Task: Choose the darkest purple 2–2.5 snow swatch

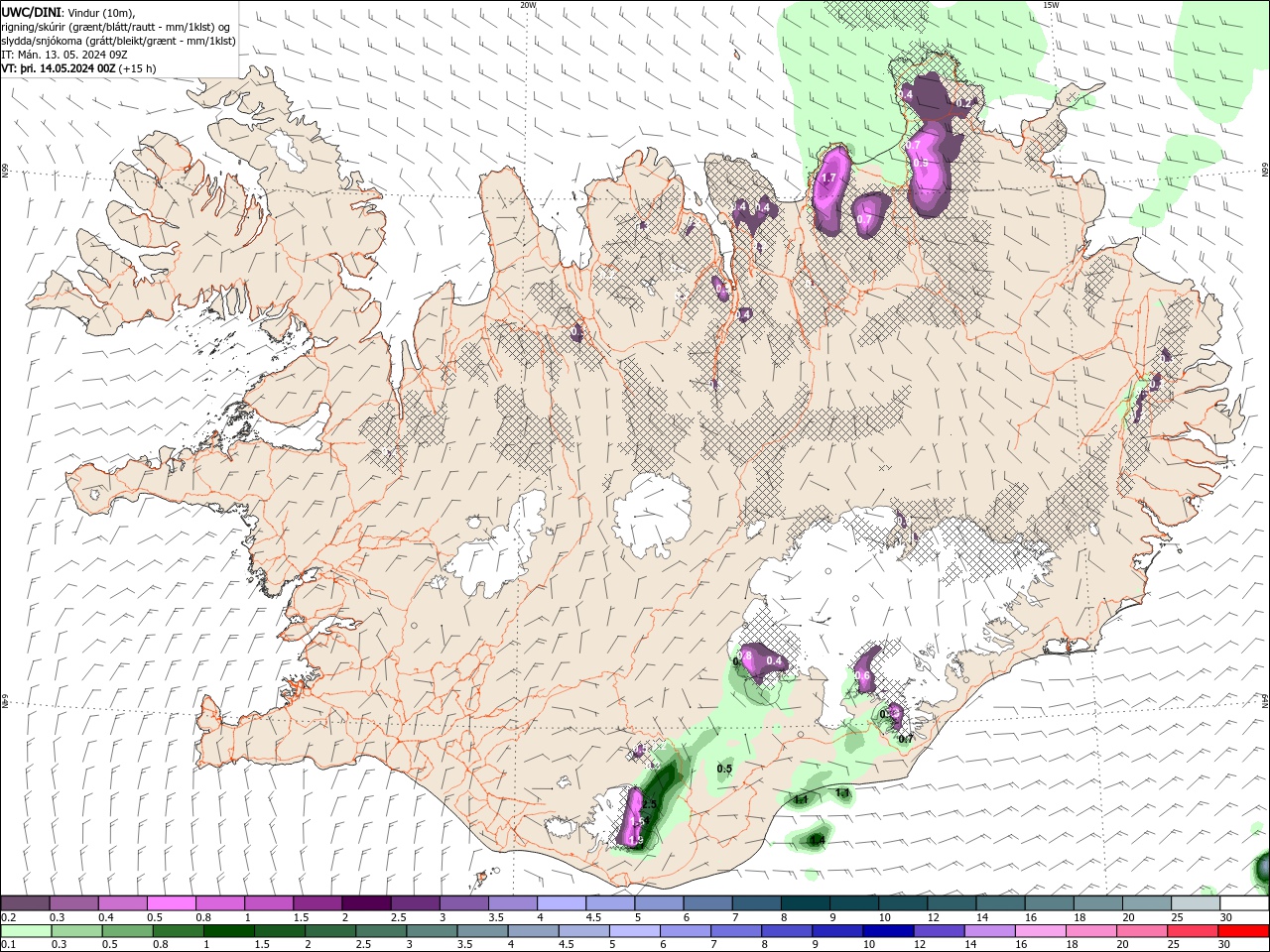Action: pos(366,902)
